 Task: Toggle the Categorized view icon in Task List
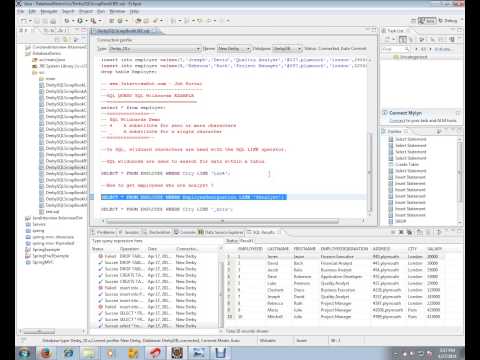403,40
